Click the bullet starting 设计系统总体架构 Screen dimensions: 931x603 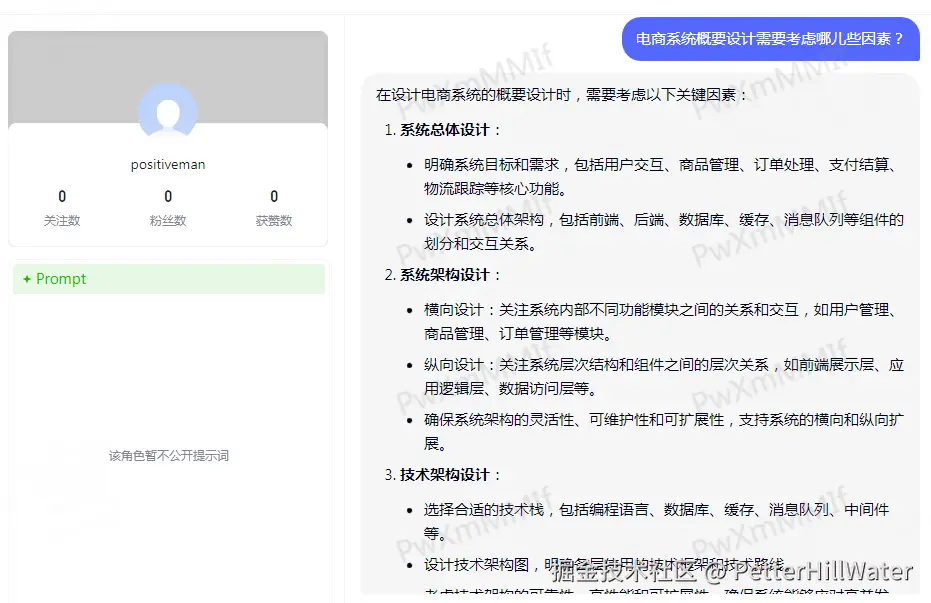coord(663,231)
